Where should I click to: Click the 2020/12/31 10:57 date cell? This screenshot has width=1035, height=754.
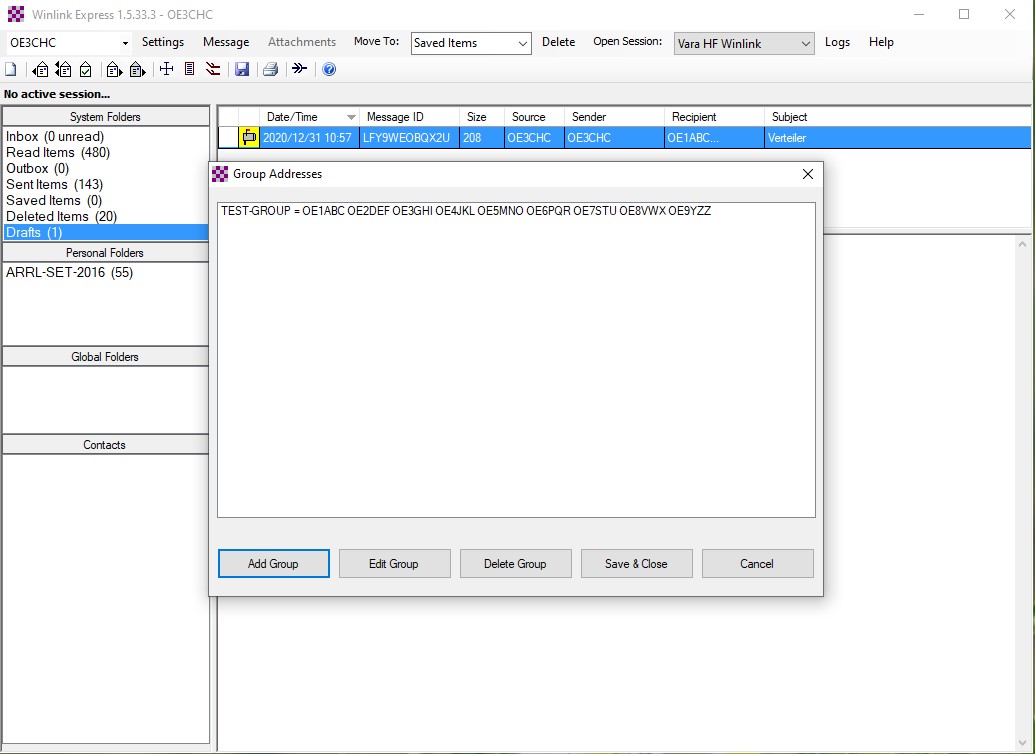pyautogui.click(x=308, y=138)
